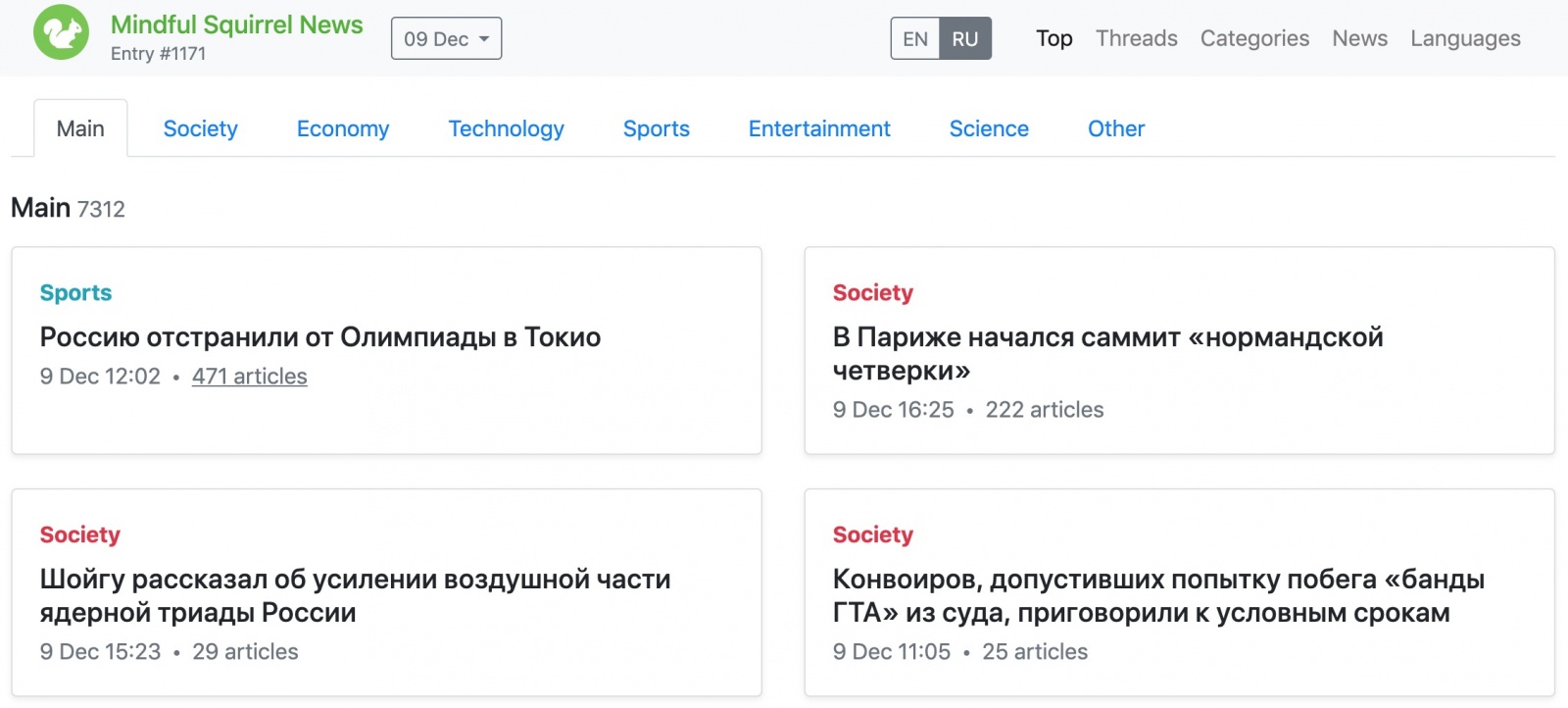Click the Sports category label on first card
This screenshot has height=708, width=1568.
75,293
